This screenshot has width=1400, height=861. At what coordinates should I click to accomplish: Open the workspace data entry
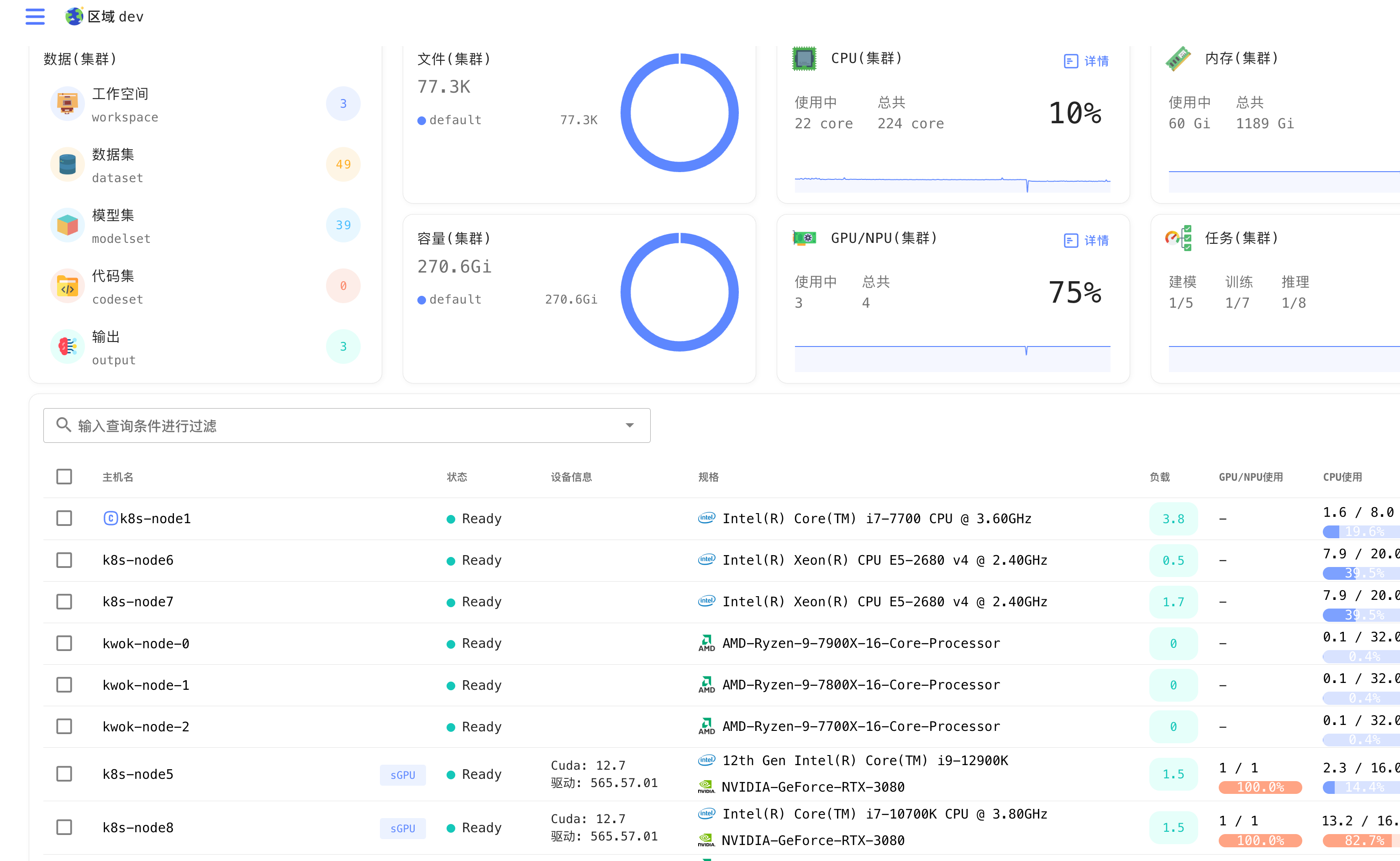[x=205, y=104]
